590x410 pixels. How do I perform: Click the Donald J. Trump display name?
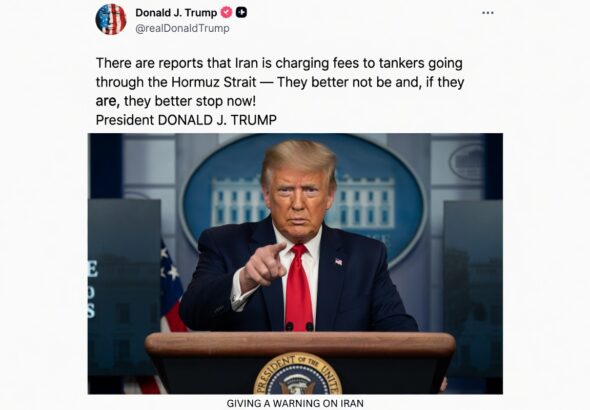click(176, 13)
